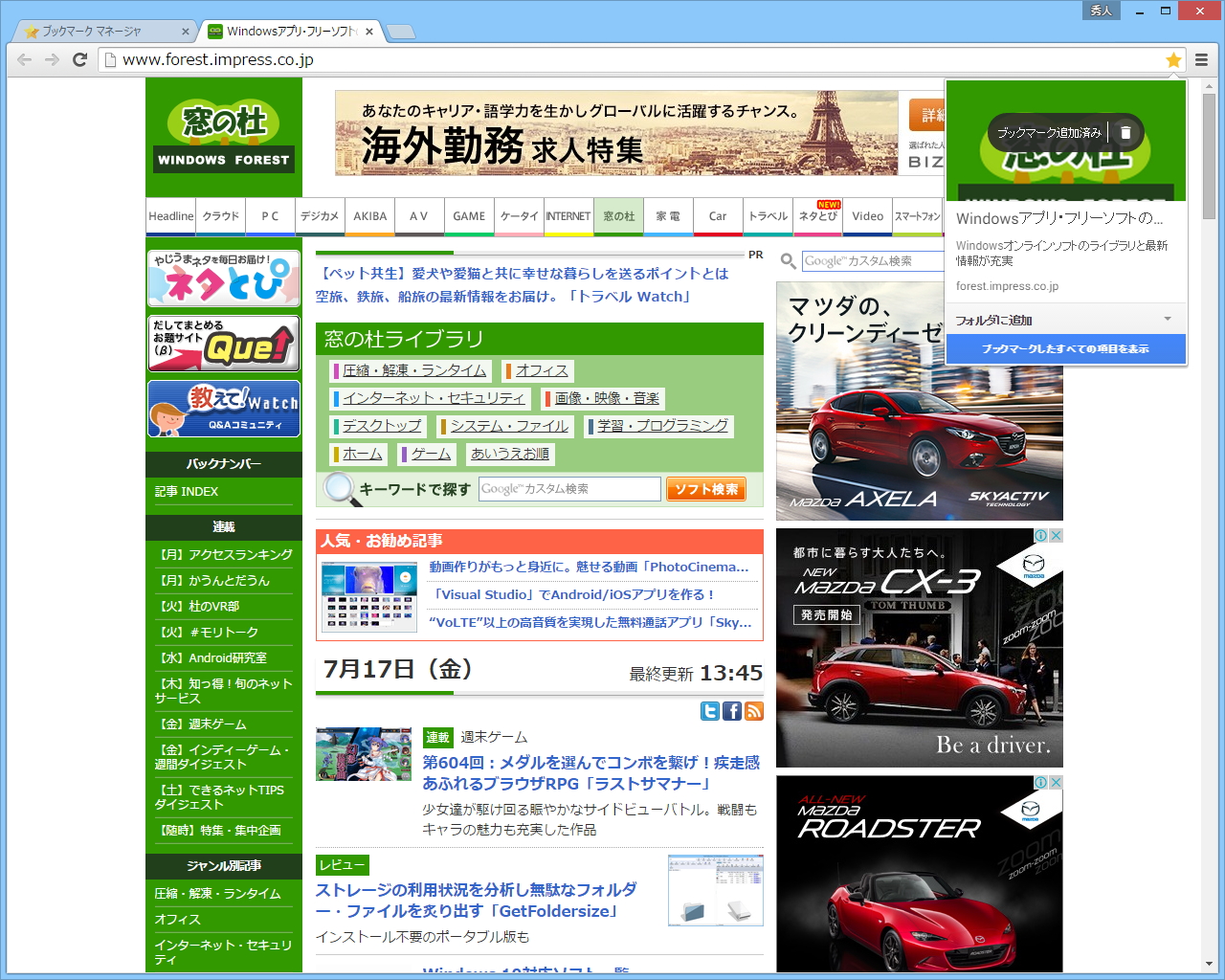The width and height of the screenshot is (1225, 980).
Task: Click the yellow bookmark star in the address bar
Action: (1173, 59)
